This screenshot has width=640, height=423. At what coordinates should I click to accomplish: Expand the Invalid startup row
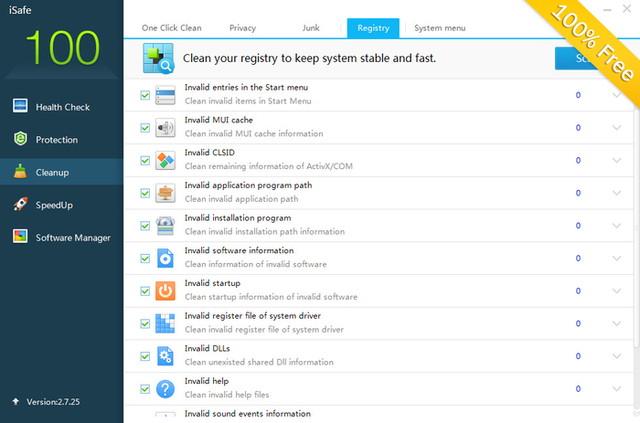[x=616, y=291]
